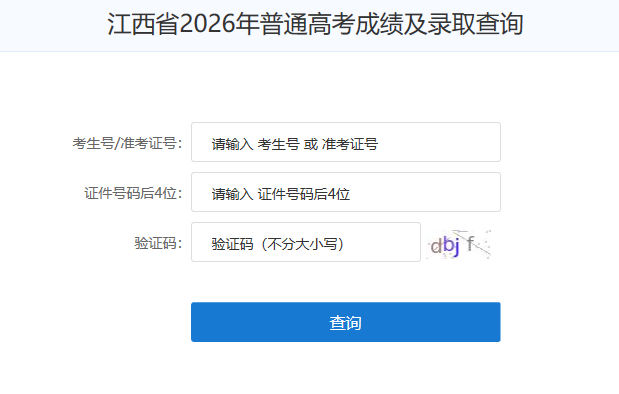Click the gray f letter in captcha
Image resolution: width=619 pixels, height=394 pixels.
[470, 243]
